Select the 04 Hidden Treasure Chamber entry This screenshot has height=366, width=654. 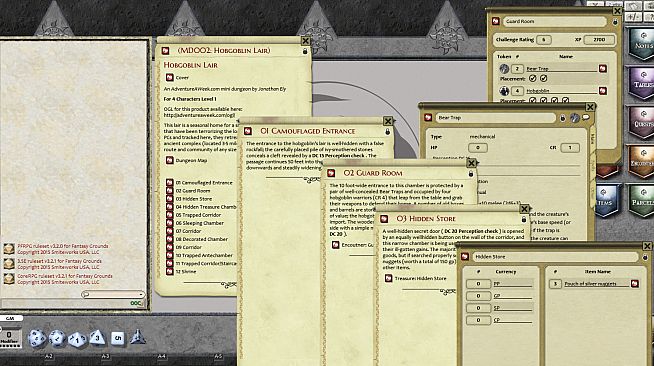tap(206, 207)
